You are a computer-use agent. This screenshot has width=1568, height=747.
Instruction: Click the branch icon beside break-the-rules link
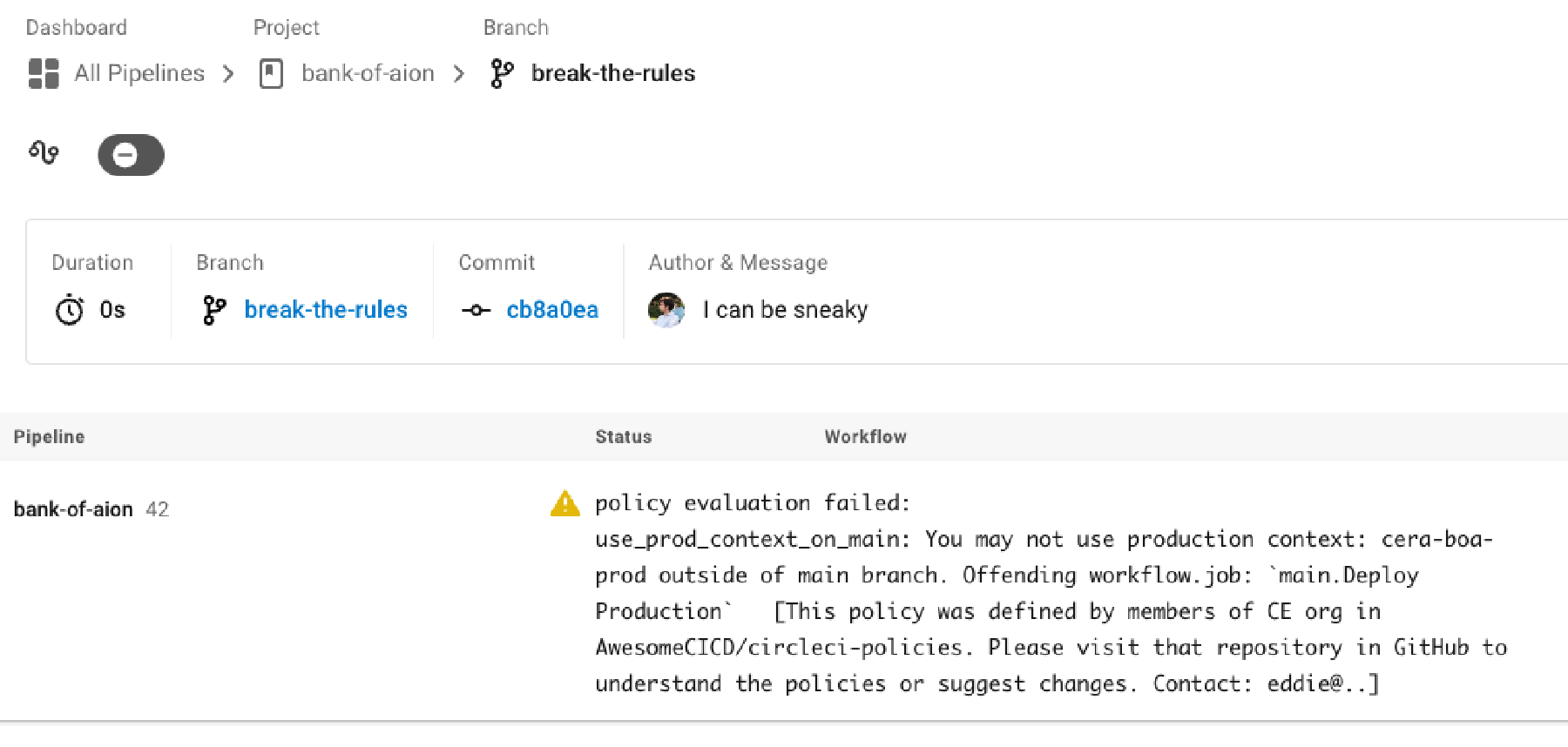(x=213, y=310)
